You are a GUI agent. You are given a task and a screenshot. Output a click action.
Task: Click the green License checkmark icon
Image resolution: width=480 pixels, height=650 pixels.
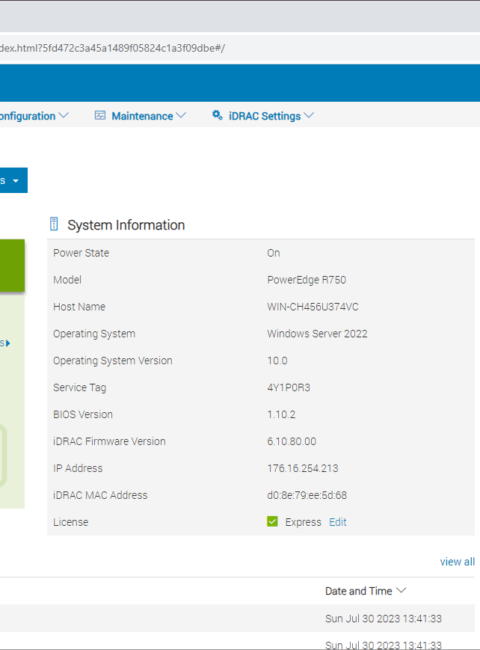[x=272, y=521]
